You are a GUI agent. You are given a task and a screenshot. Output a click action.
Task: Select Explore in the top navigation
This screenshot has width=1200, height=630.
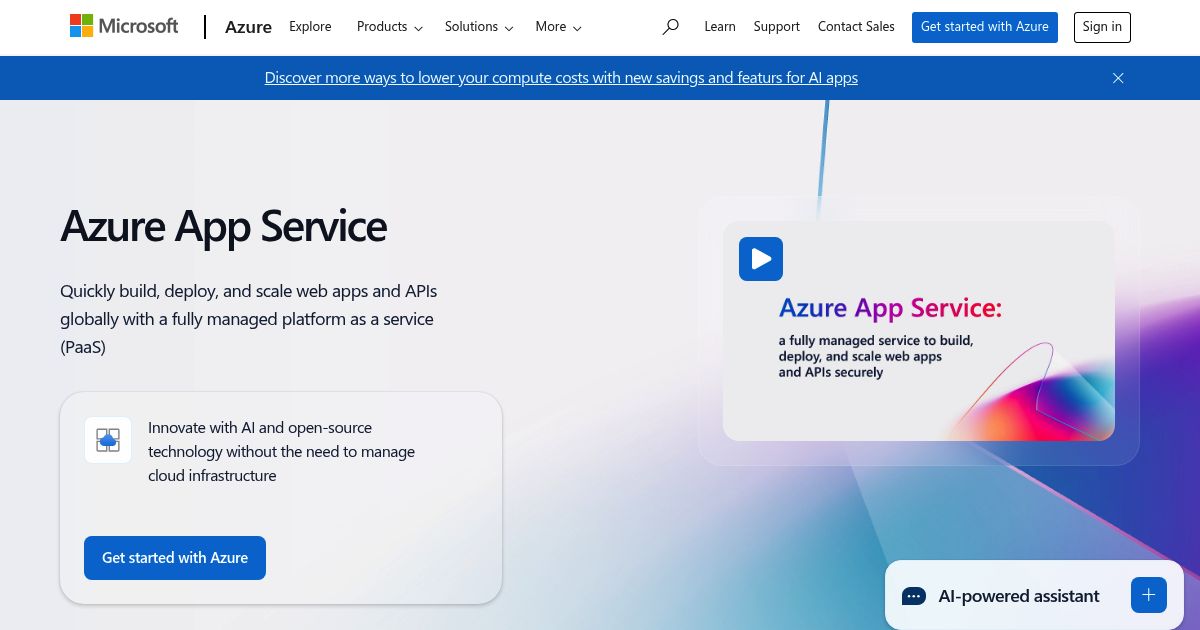pyautogui.click(x=310, y=27)
